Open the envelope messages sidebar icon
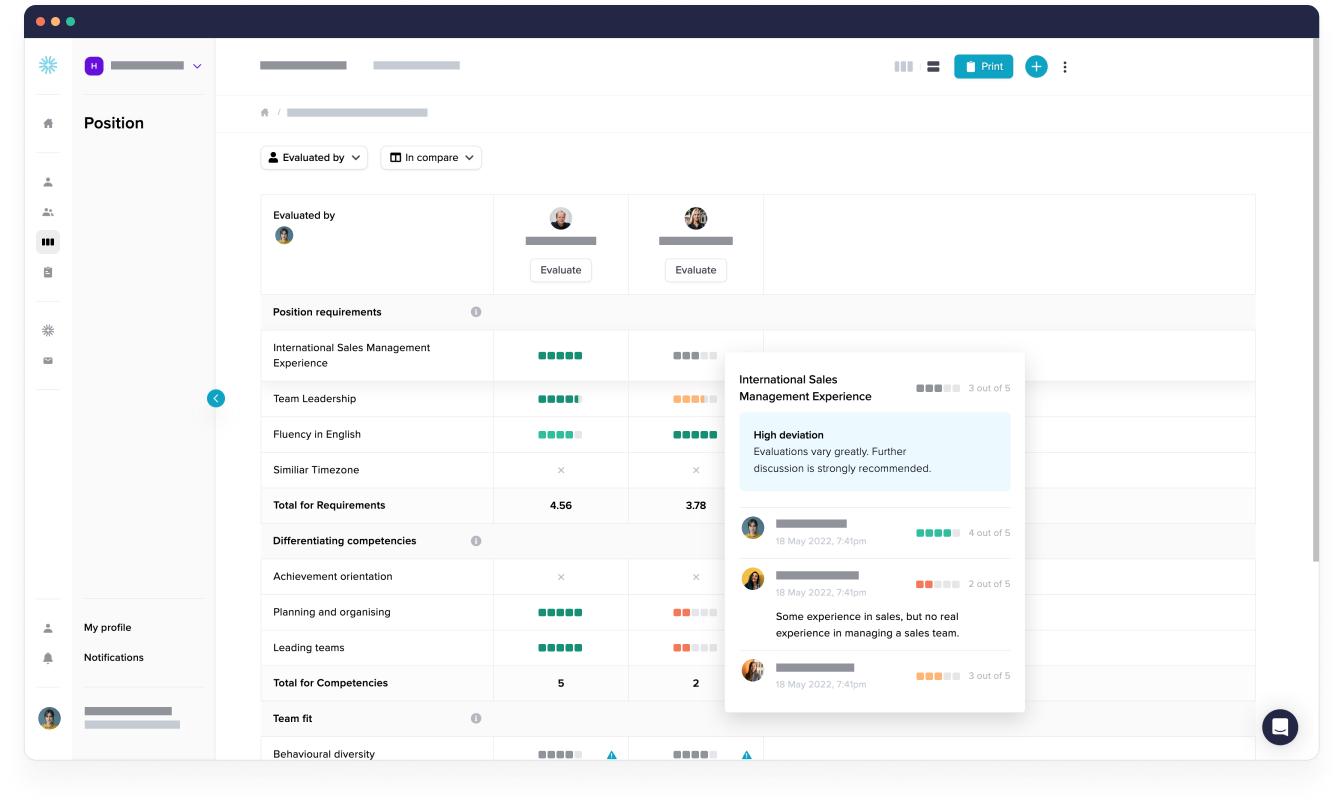 [x=48, y=360]
